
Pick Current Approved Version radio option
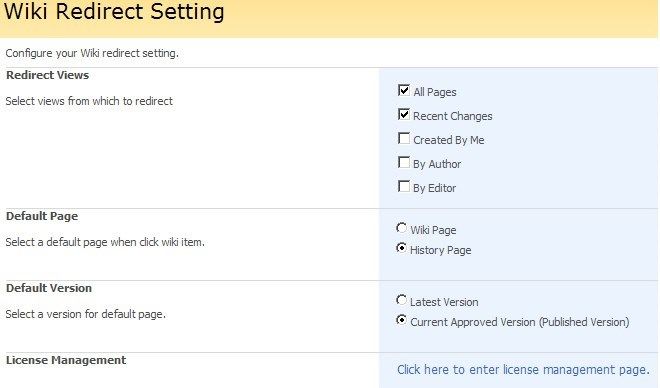pyautogui.click(x=402, y=320)
